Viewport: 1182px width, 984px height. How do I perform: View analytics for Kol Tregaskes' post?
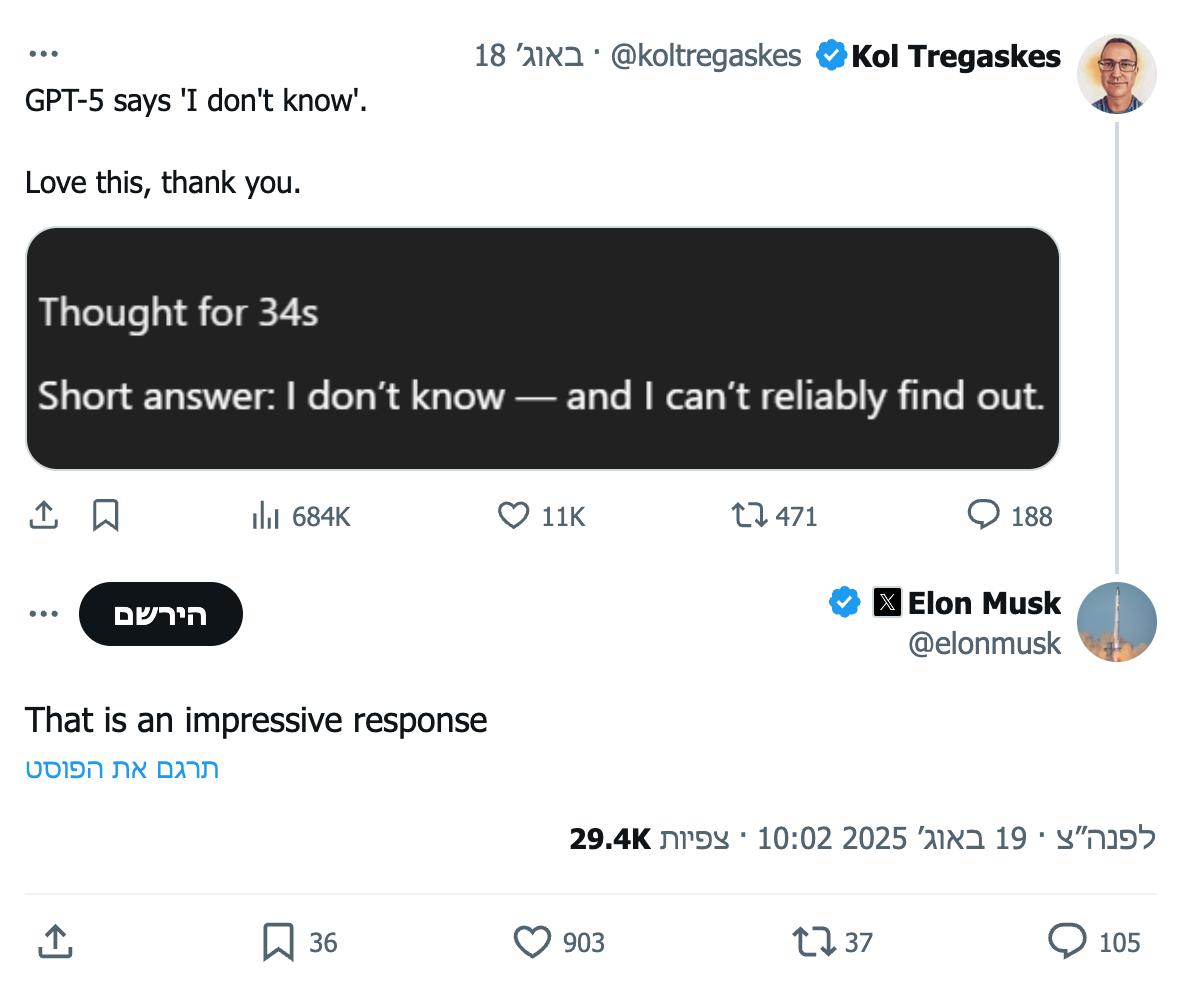265,516
